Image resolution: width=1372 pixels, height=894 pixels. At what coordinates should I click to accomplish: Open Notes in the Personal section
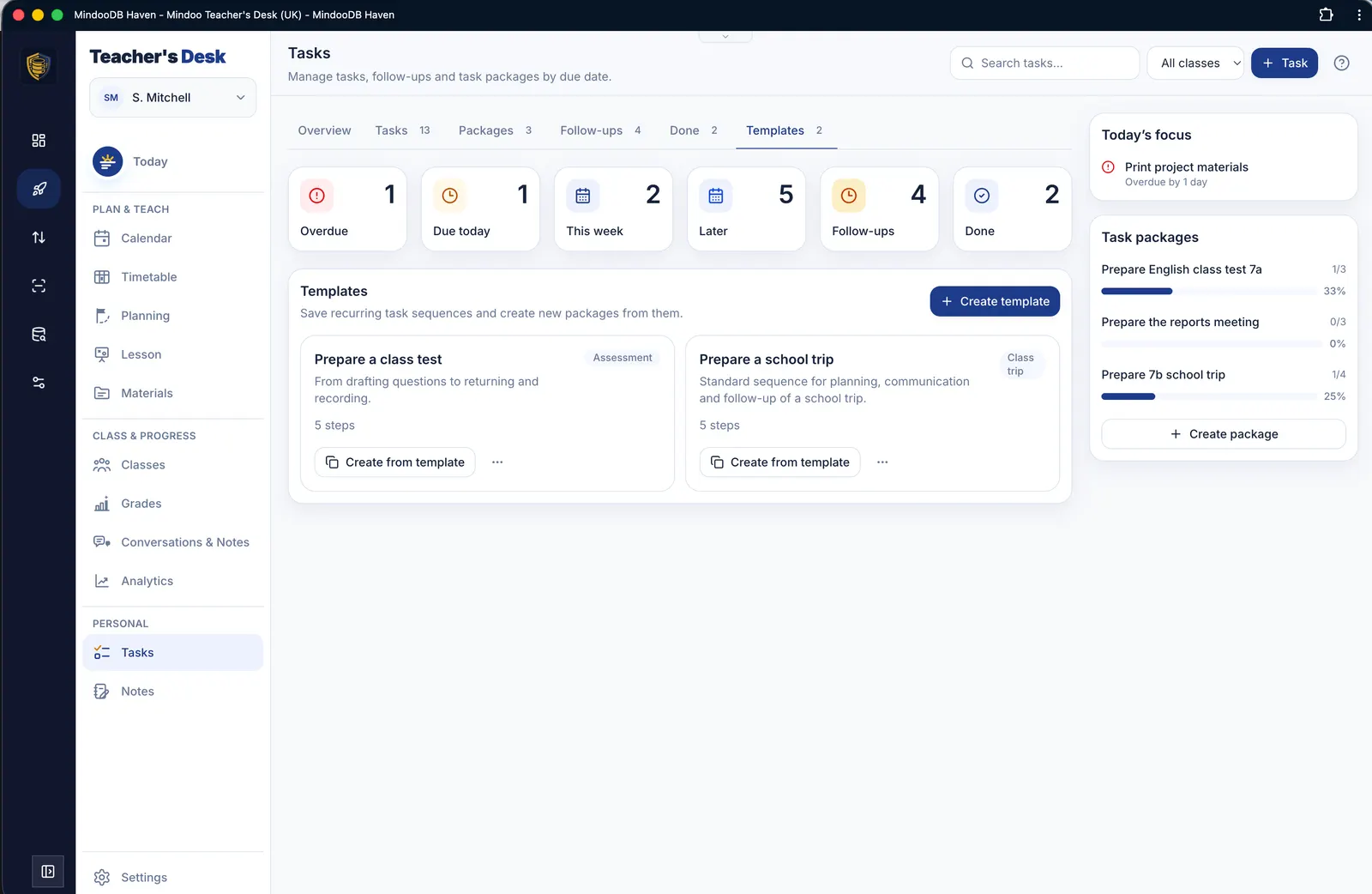point(173,692)
